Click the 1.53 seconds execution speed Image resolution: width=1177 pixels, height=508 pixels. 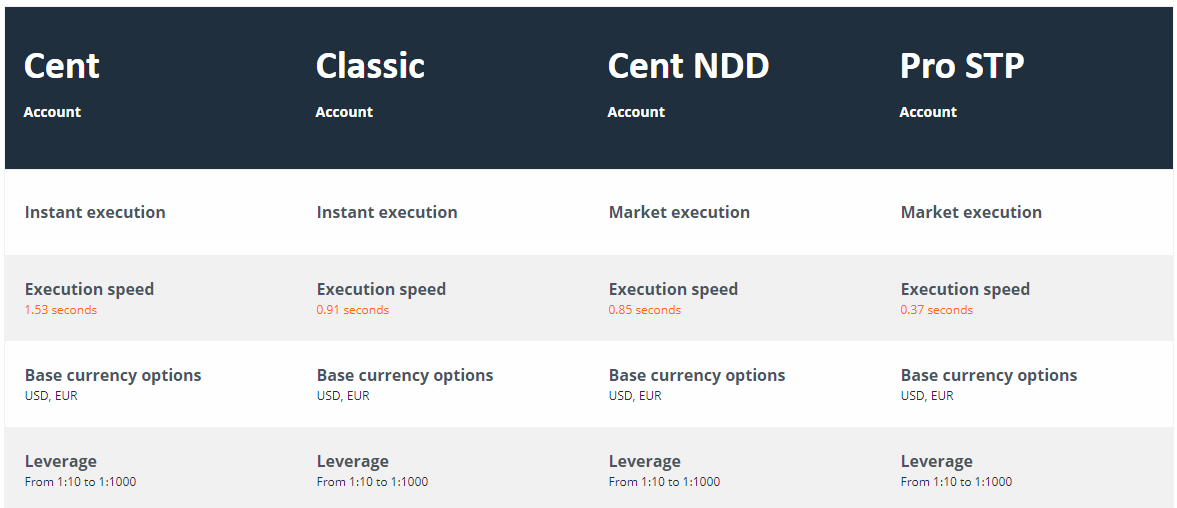61,310
